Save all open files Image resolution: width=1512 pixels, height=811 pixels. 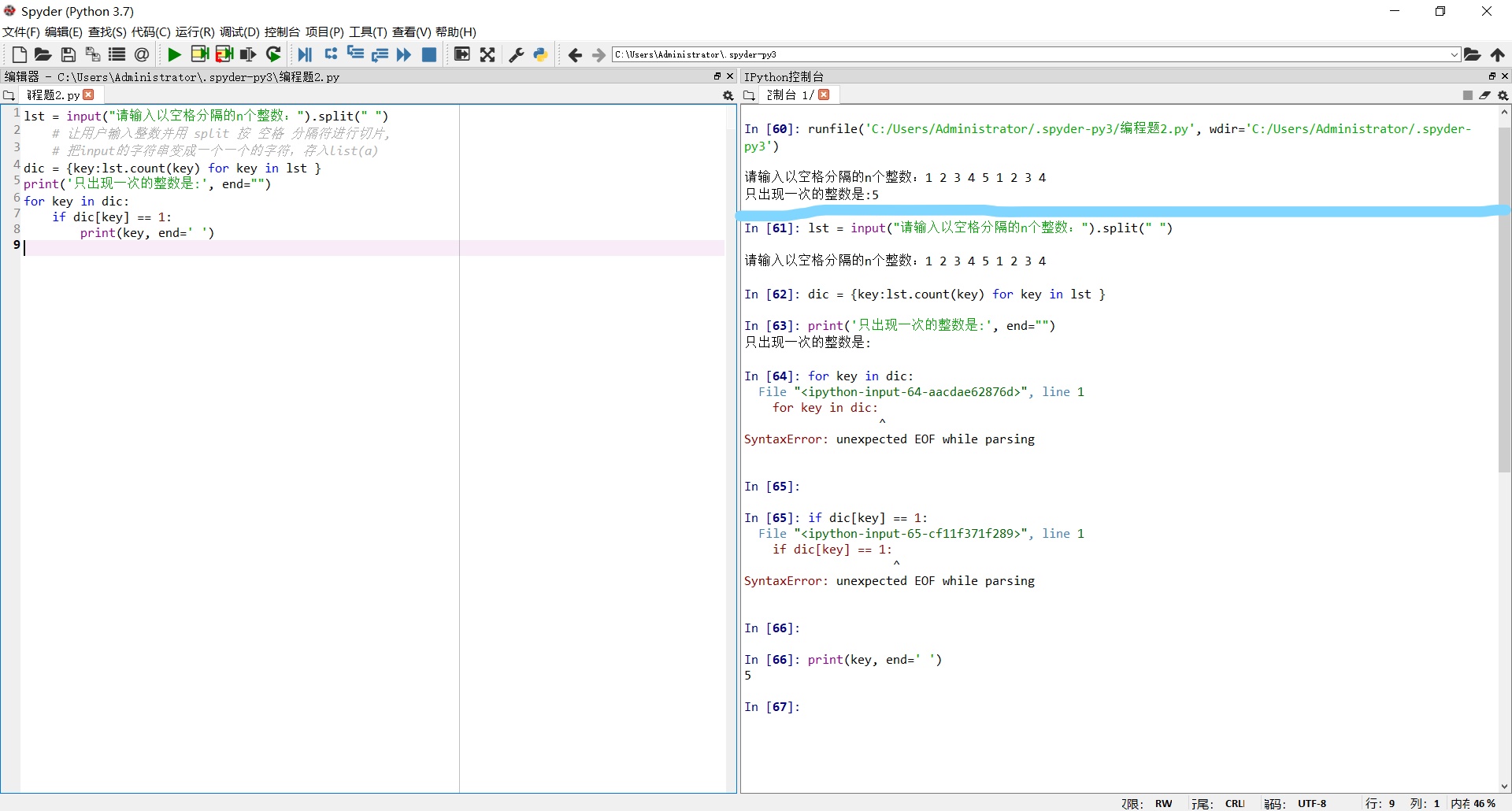pyautogui.click(x=93, y=54)
